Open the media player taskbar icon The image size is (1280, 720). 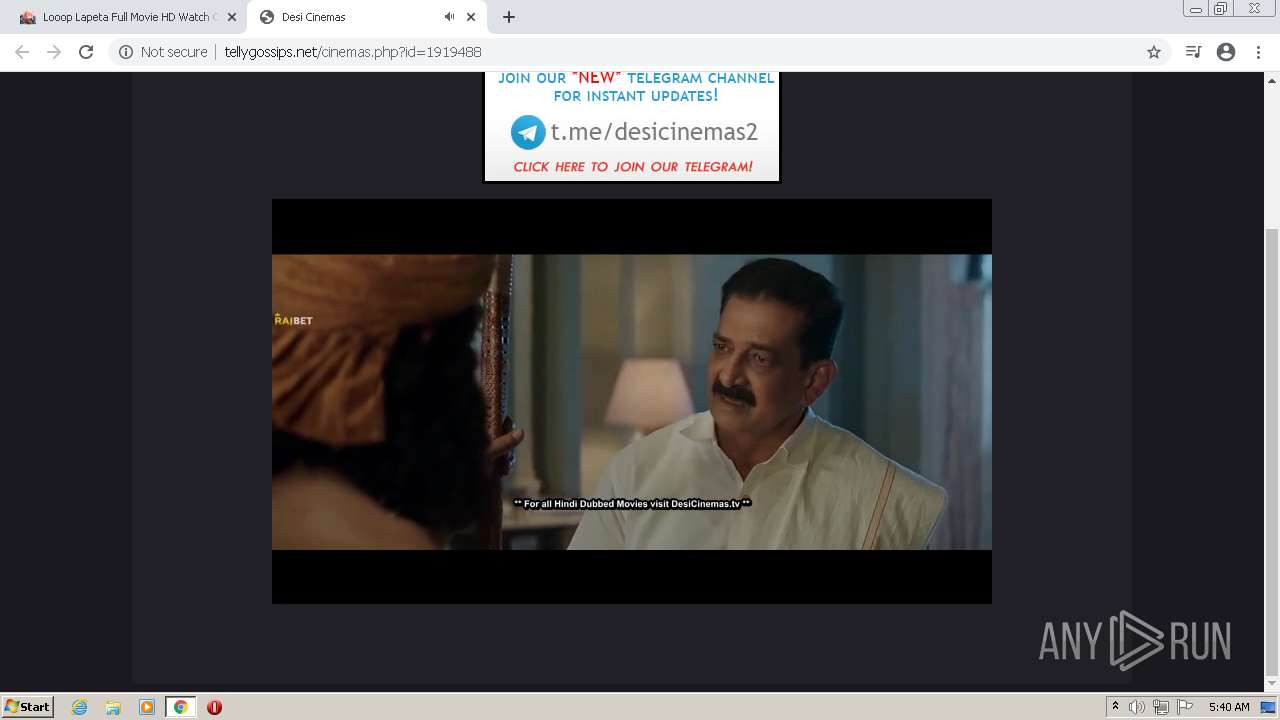(147, 707)
